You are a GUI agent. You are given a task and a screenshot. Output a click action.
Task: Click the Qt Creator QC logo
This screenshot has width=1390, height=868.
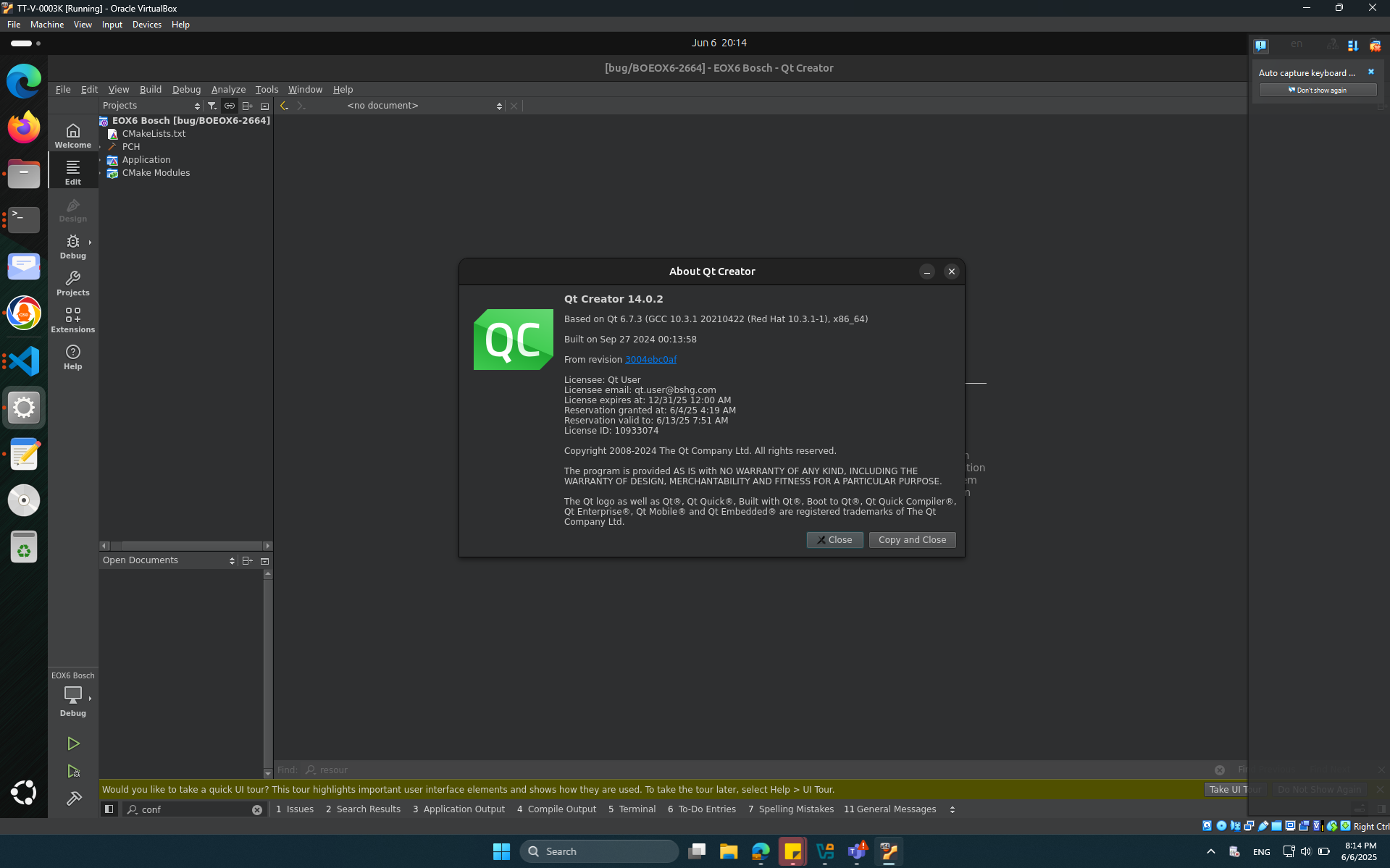tap(513, 340)
